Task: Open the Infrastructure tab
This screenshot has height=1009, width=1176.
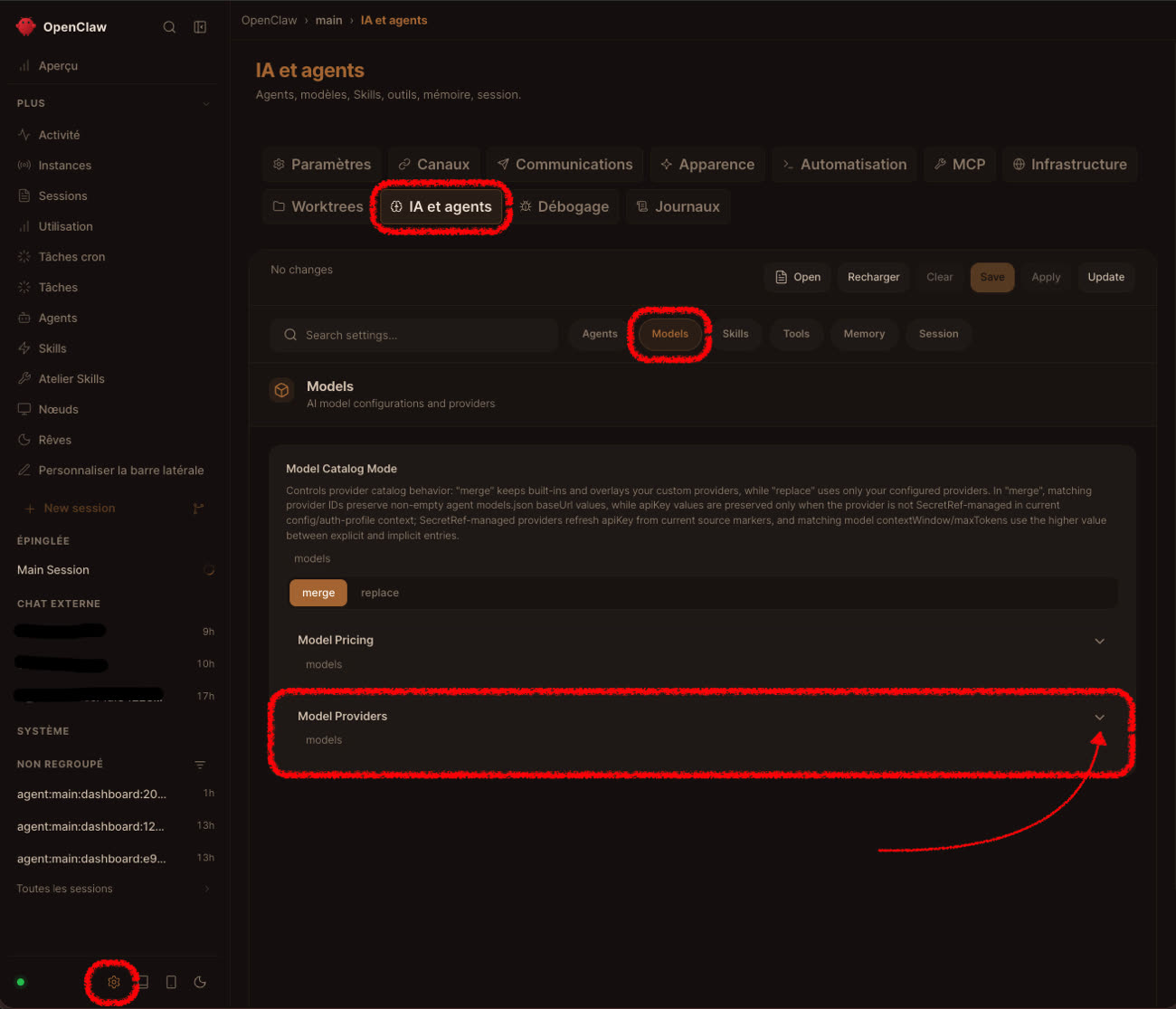Action: (x=1070, y=165)
